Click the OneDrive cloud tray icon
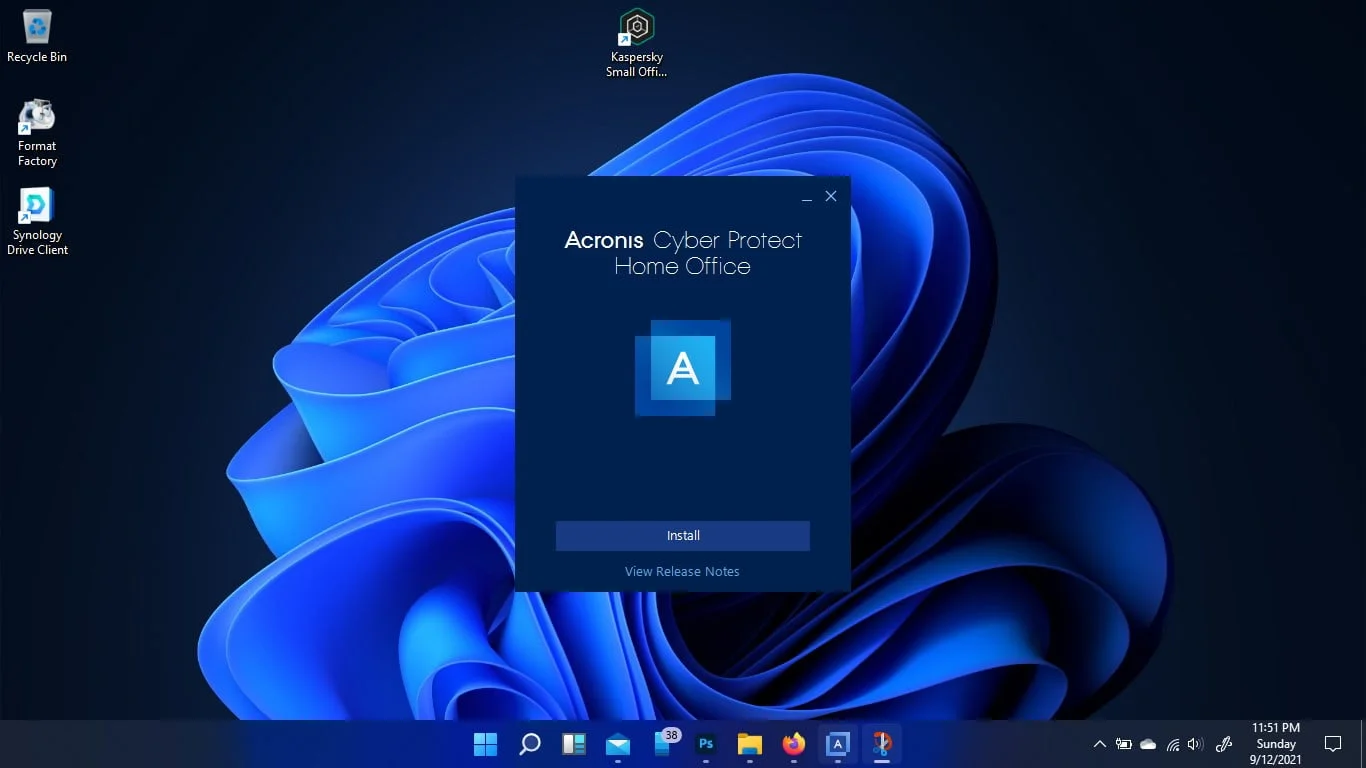 click(x=1148, y=744)
